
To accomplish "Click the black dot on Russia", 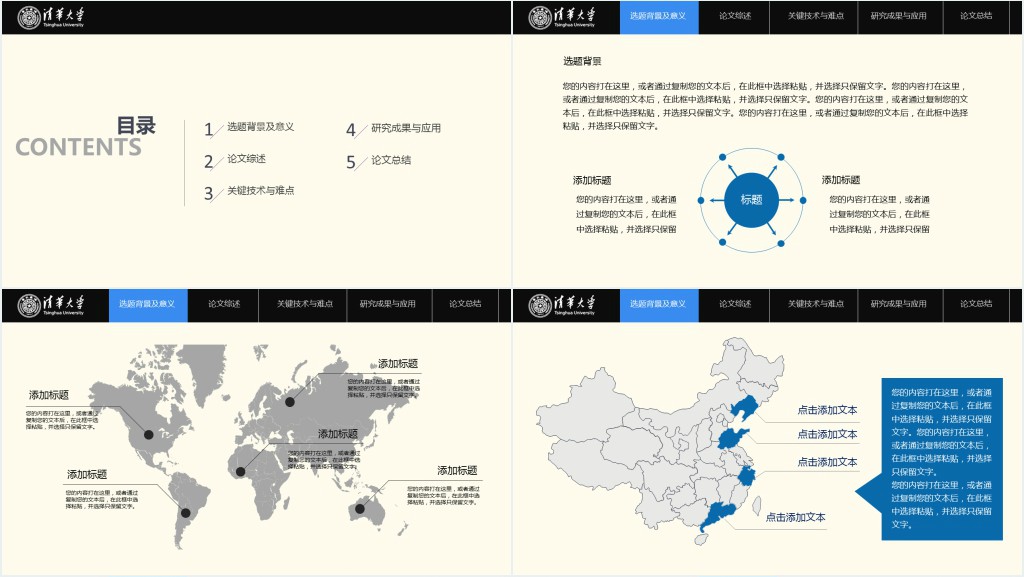I will tap(290, 401).
